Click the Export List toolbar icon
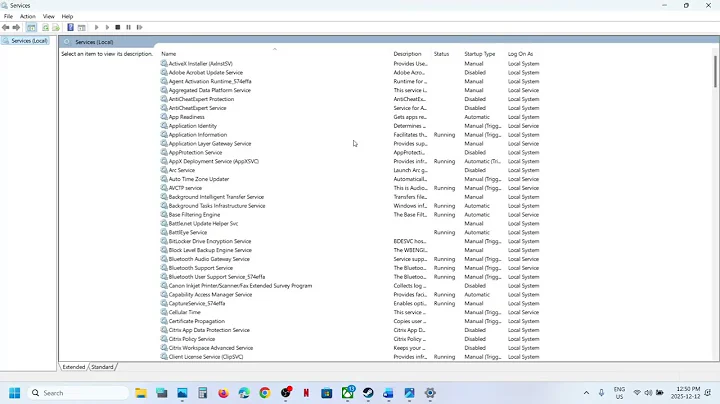The height and width of the screenshot is (404, 720). point(56,28)
